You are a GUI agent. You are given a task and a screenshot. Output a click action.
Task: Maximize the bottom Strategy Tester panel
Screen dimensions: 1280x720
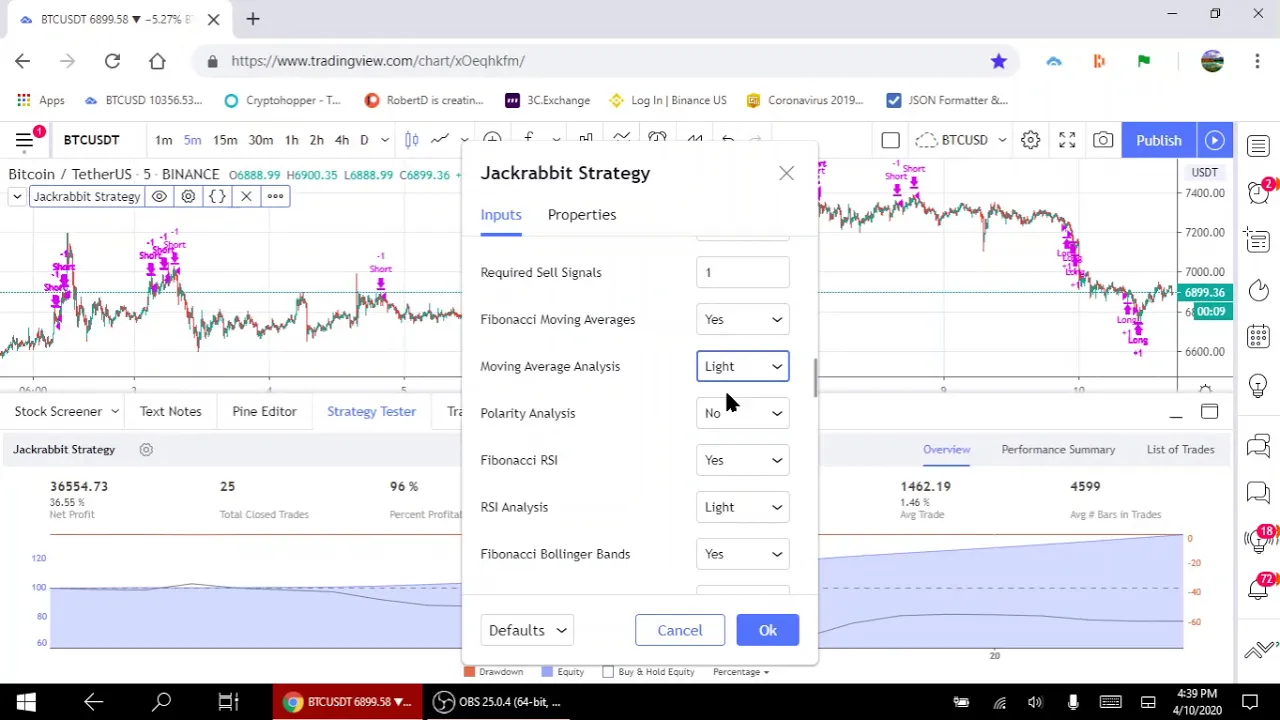(1209, 412)
